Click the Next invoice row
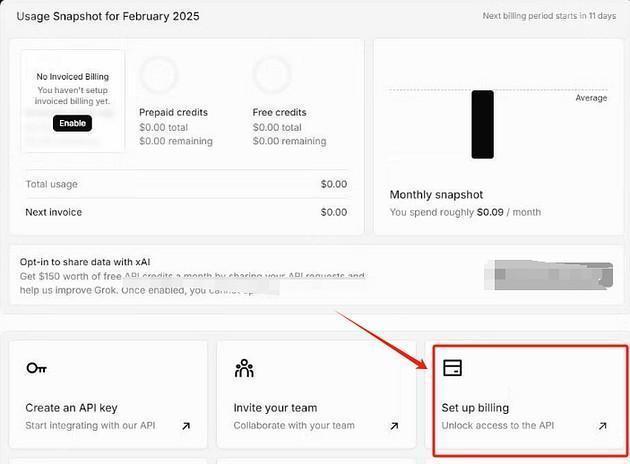 tap(186, 212)
